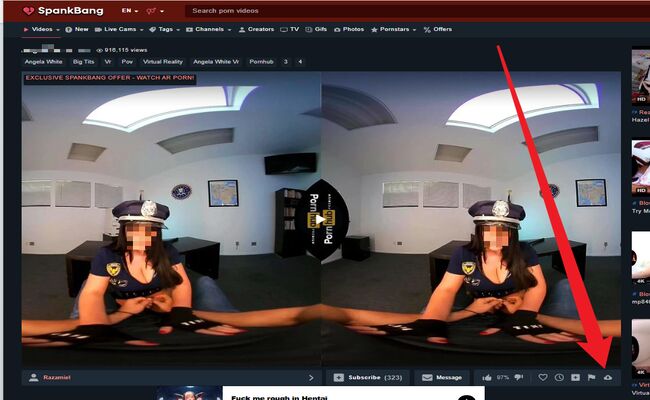650x400 pixels.
Task: Click the watch later clock icon
Action: pyautogui.click(x=559, y=377)
